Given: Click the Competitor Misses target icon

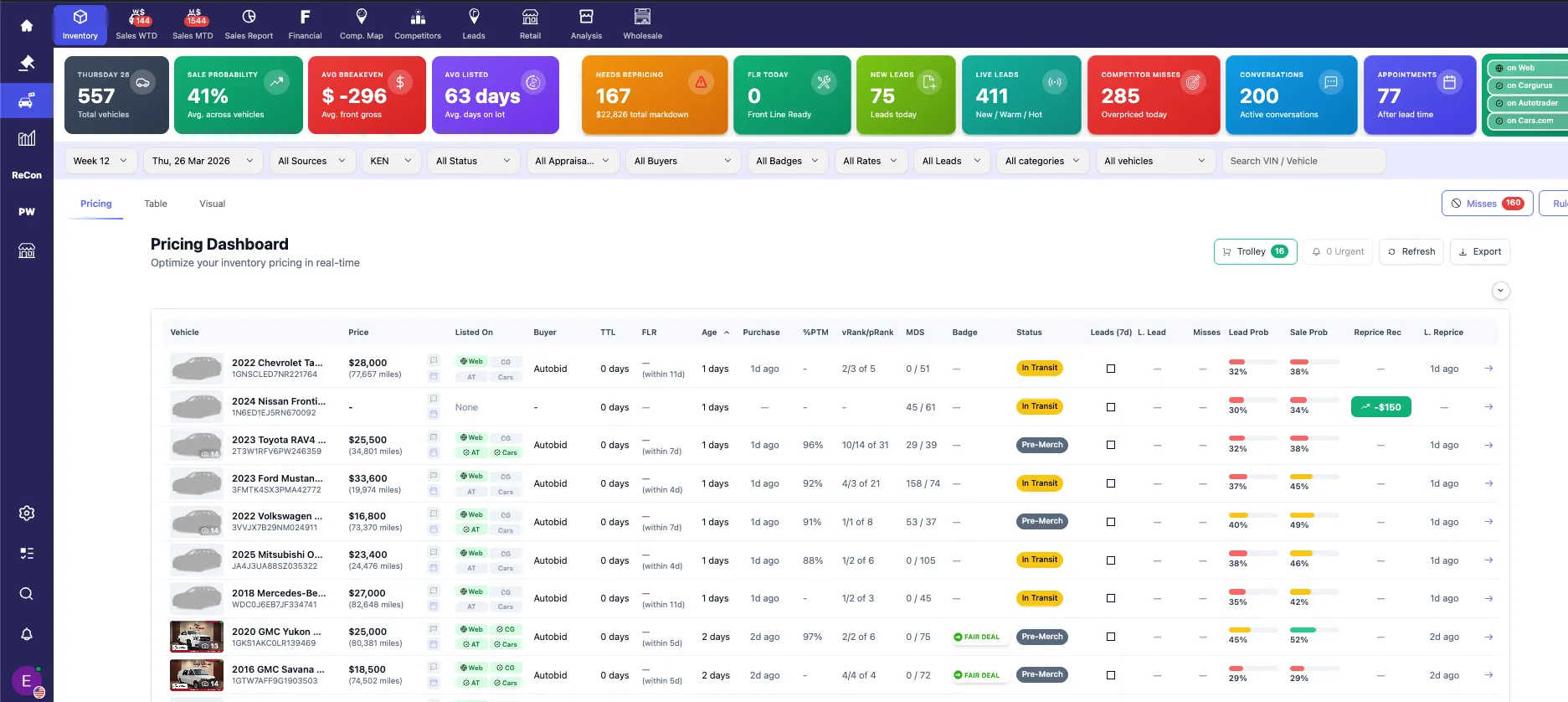Looking at the screenshot, I should [1193, 82].
